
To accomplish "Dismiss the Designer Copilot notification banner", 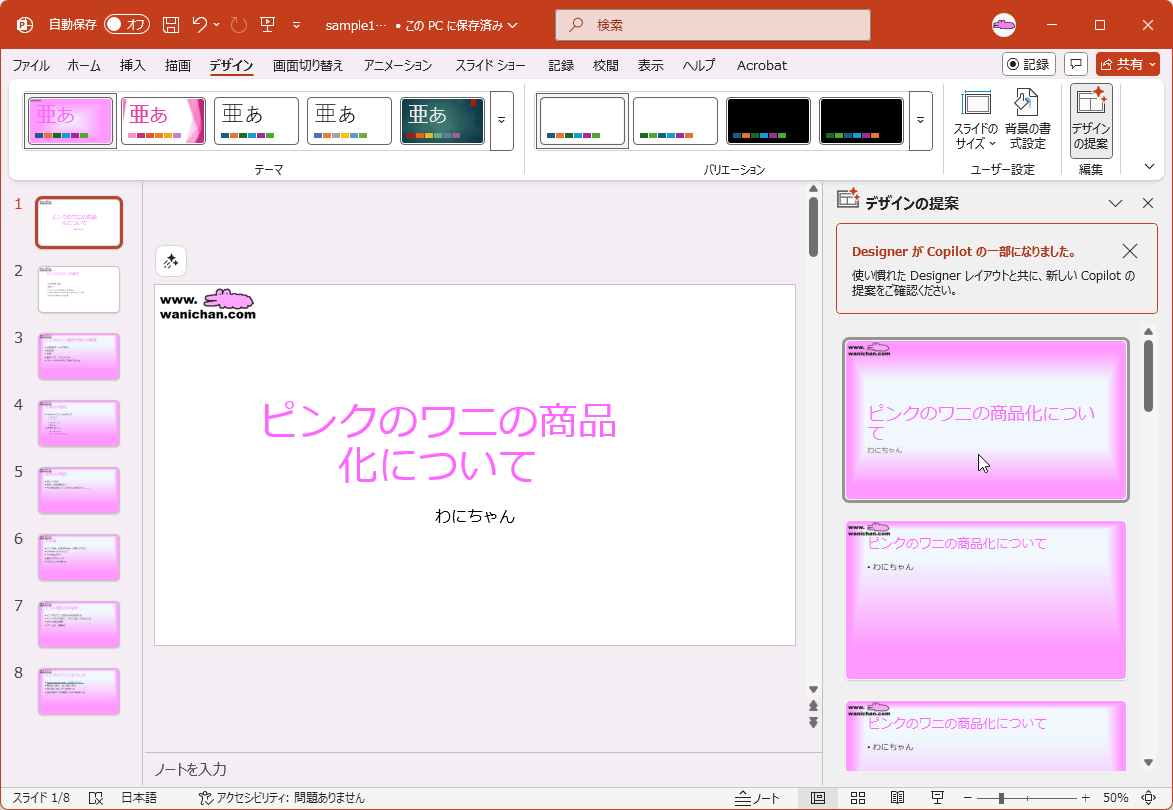I will pos(1130,251).
